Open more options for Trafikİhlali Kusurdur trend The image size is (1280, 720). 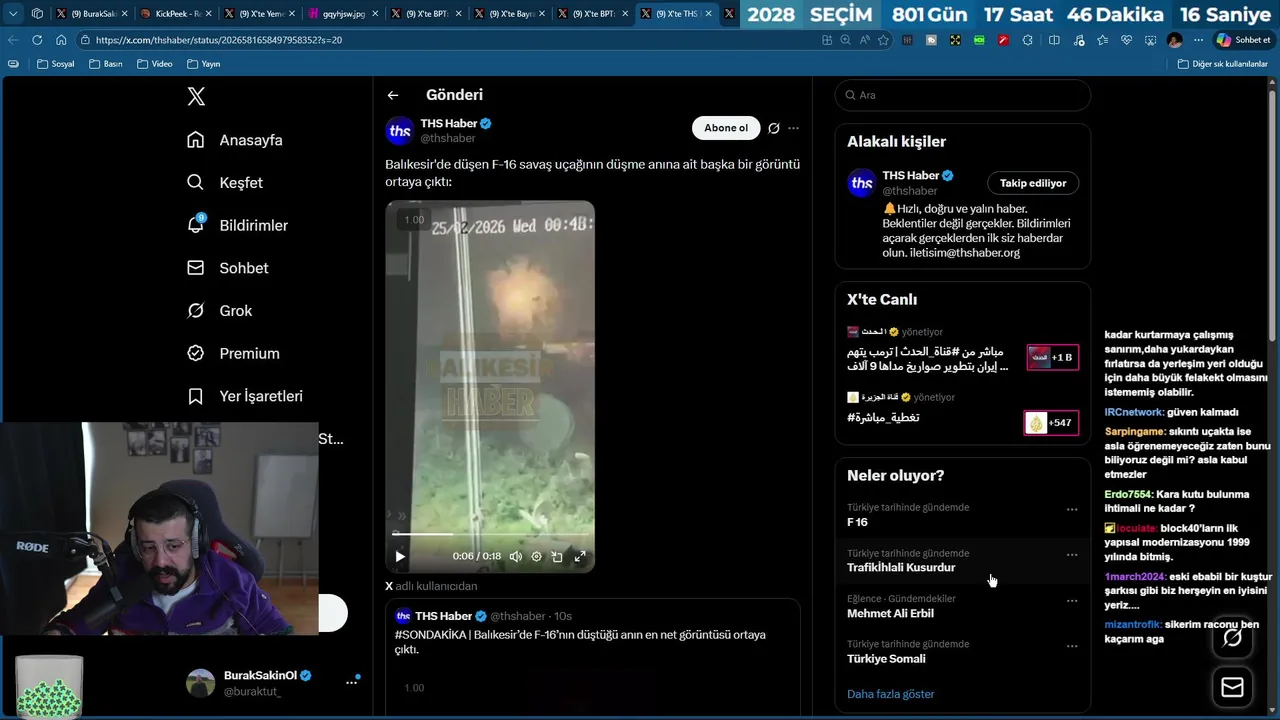[x=1072, y=555]
